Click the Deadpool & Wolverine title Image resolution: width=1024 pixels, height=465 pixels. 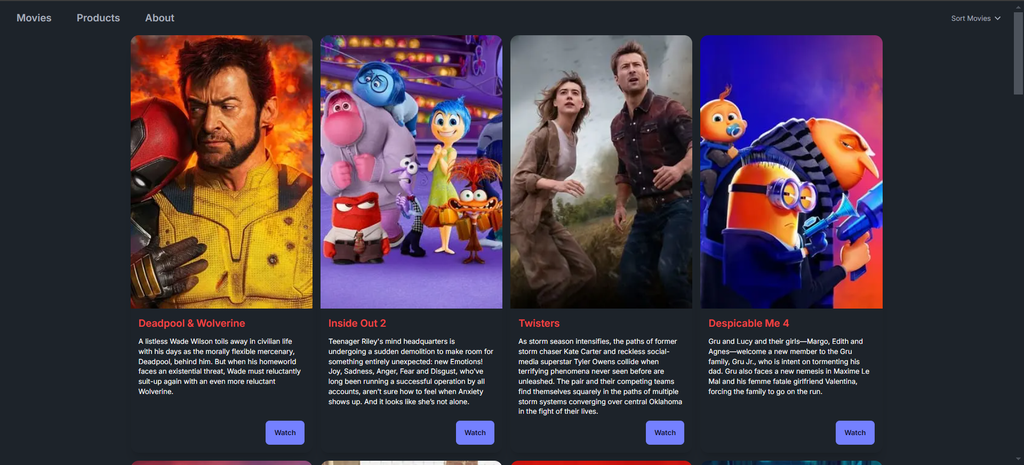(192, 323)
